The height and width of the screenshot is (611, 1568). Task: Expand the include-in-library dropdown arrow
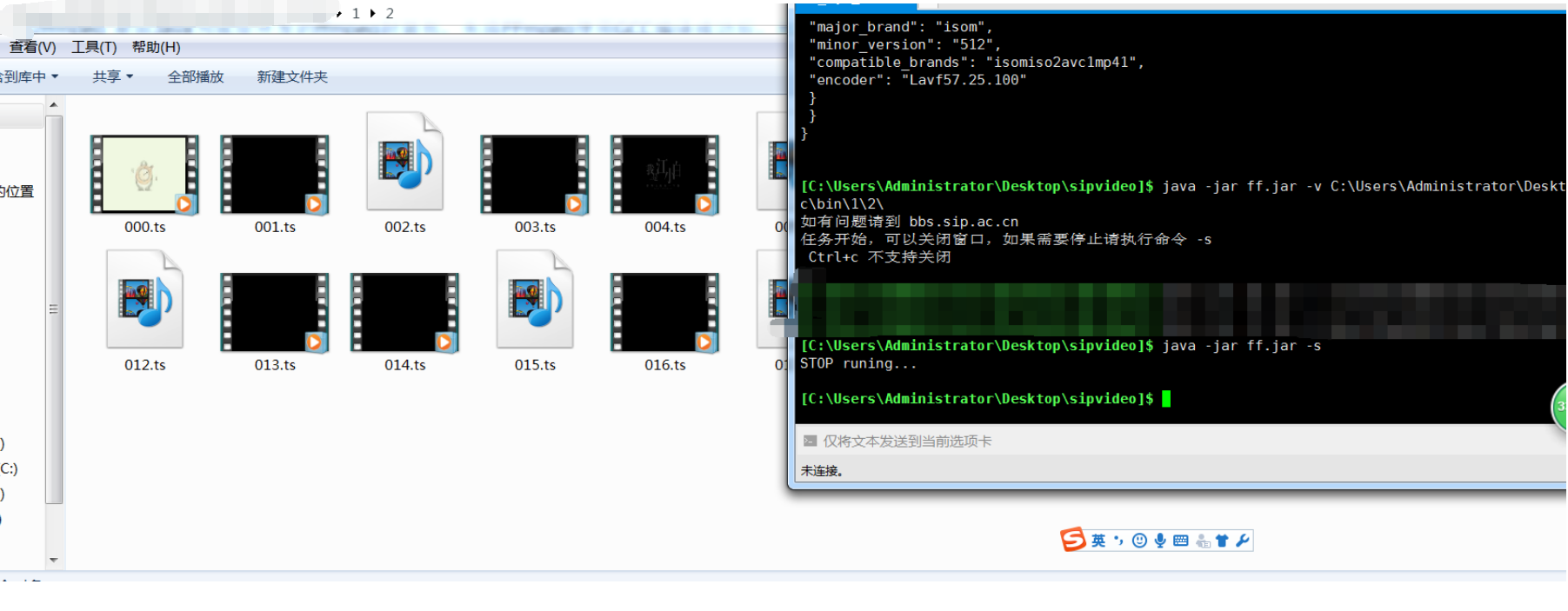tap(55, 76)
